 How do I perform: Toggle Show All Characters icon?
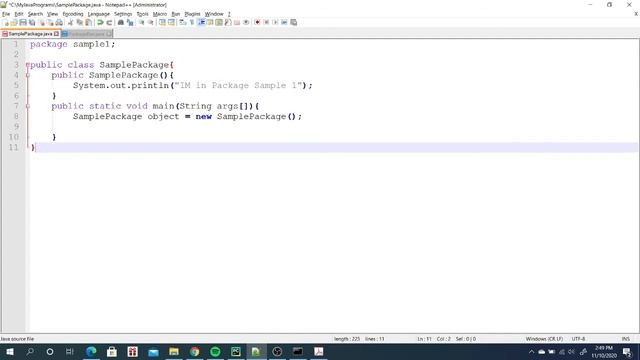click(192, 22)
